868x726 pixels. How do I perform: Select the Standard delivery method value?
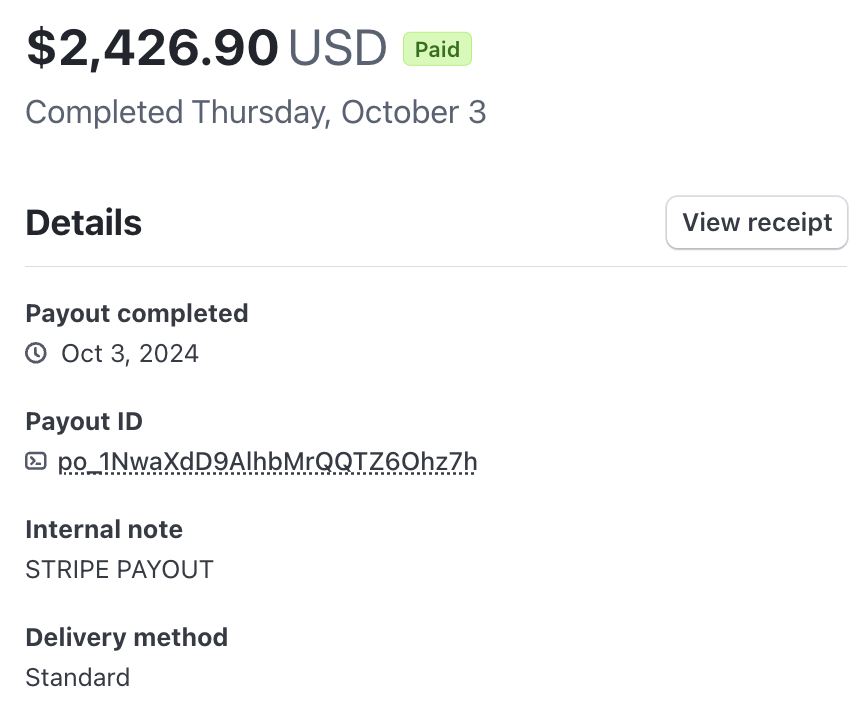(x=77, y=677)
